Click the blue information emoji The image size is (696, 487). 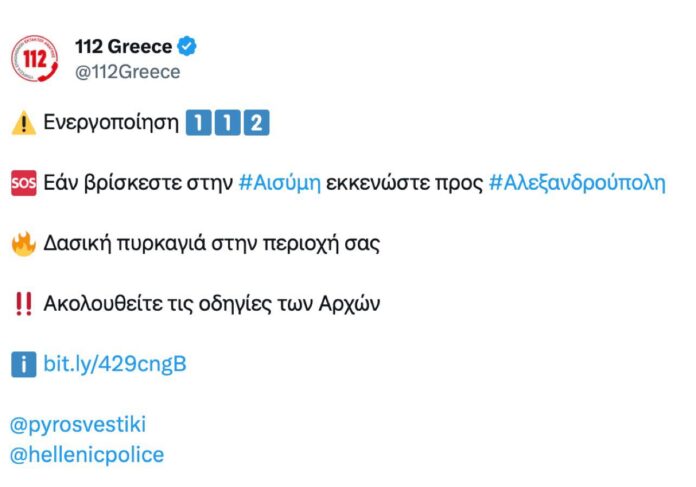pyautogui.click(x=24, y=364)
